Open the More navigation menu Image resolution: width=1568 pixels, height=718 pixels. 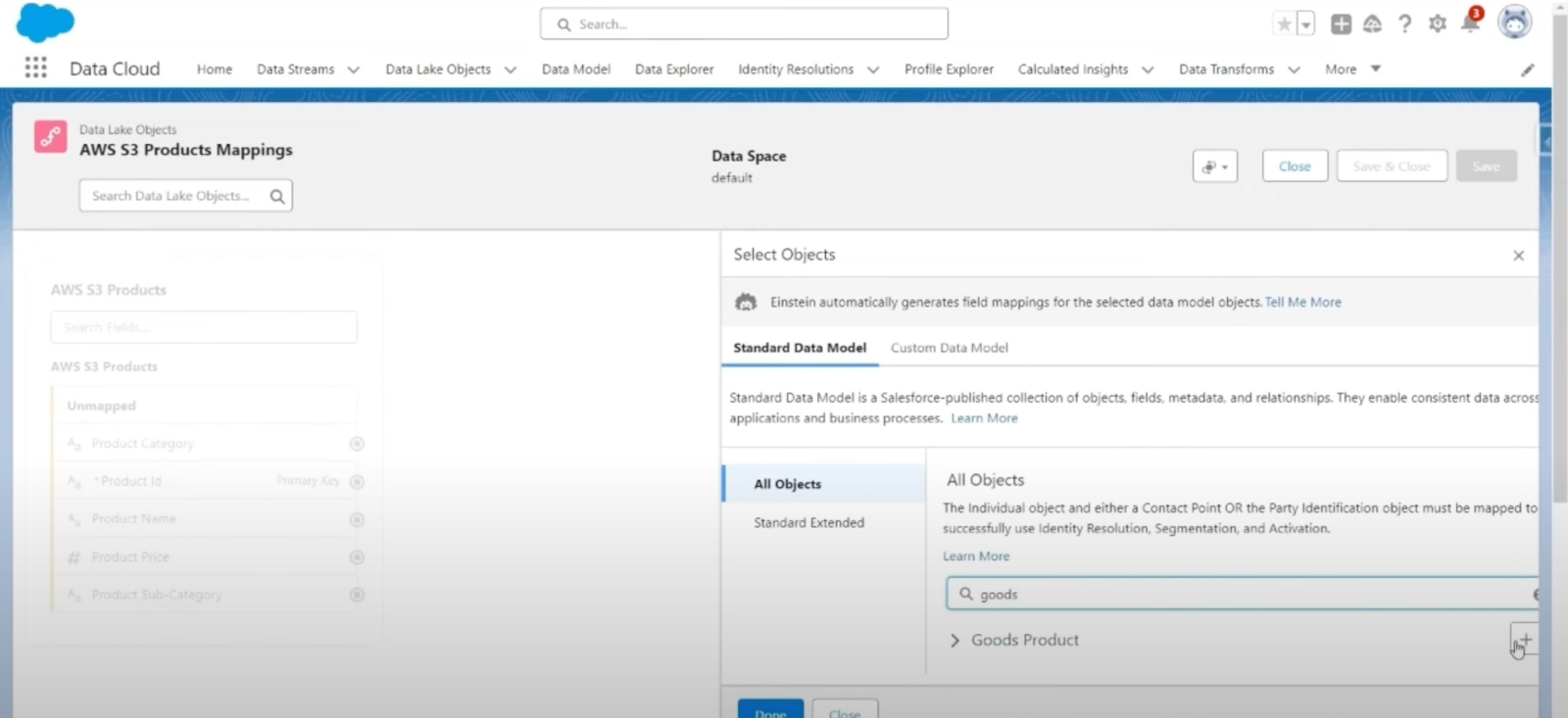tap(1352, 70)
